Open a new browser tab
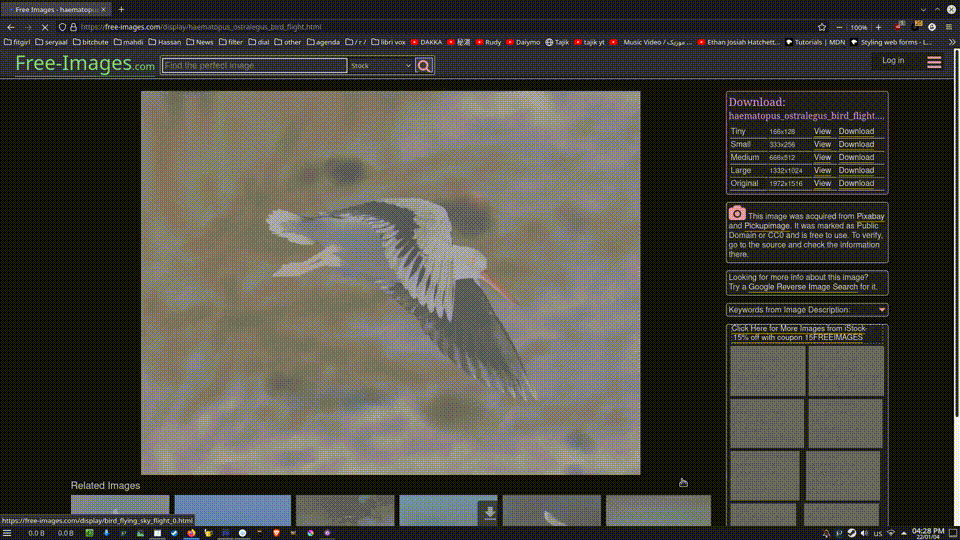Viewport: 960px width, 540px height. tap(121, 9)
